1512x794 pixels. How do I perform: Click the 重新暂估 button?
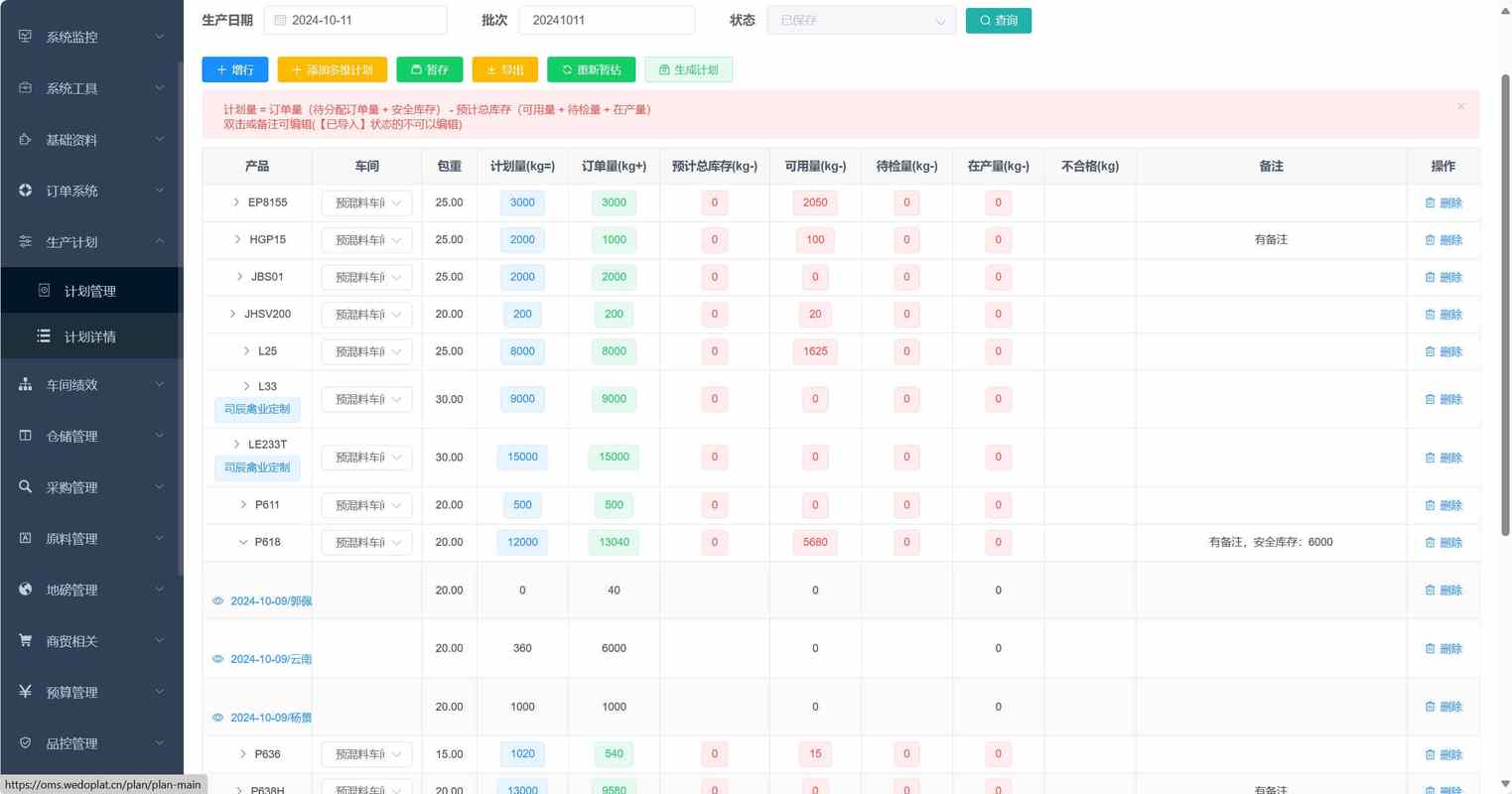(591, 69)
